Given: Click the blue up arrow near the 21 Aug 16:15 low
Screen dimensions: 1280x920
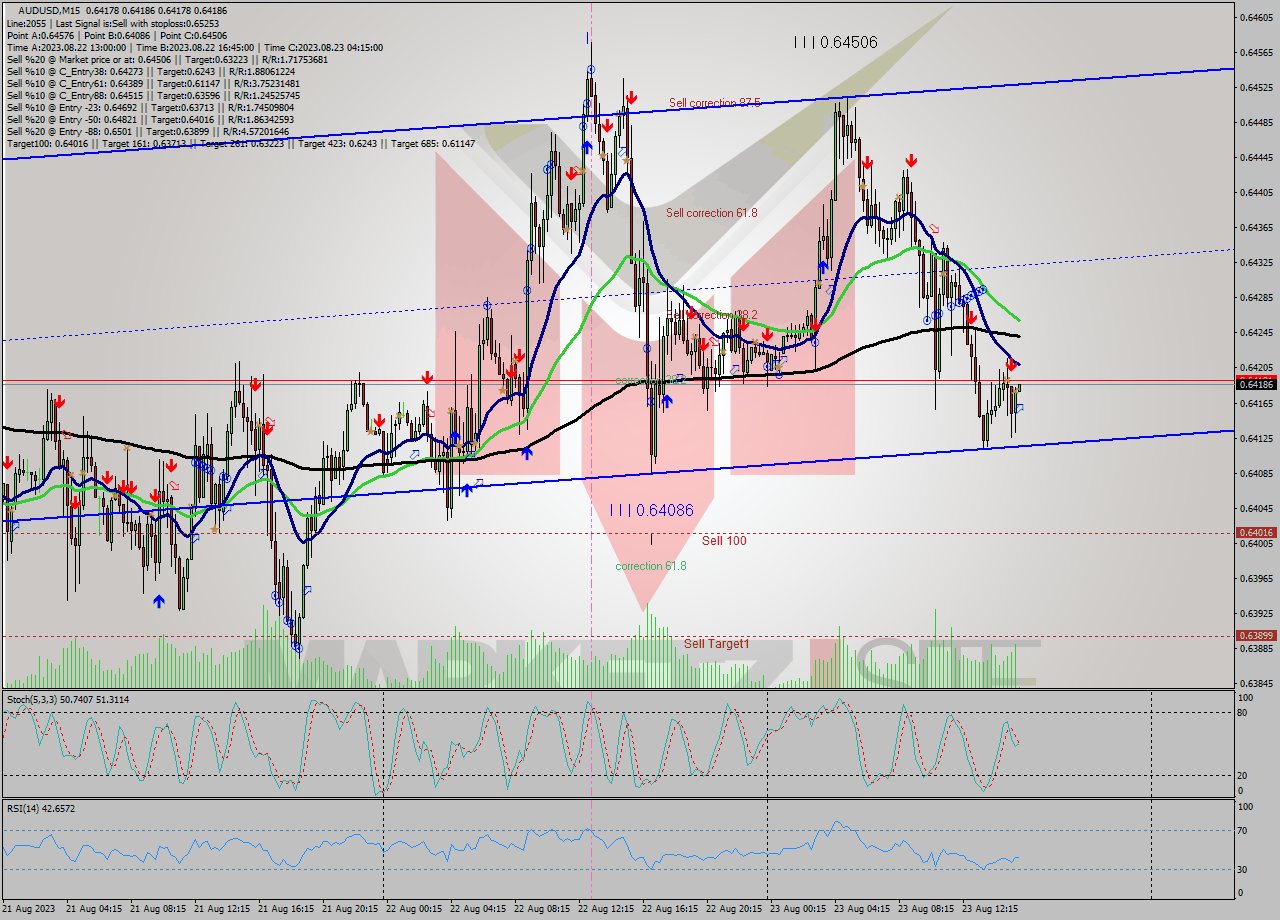Looking at the screenshot, I should [x=159, y=600].
